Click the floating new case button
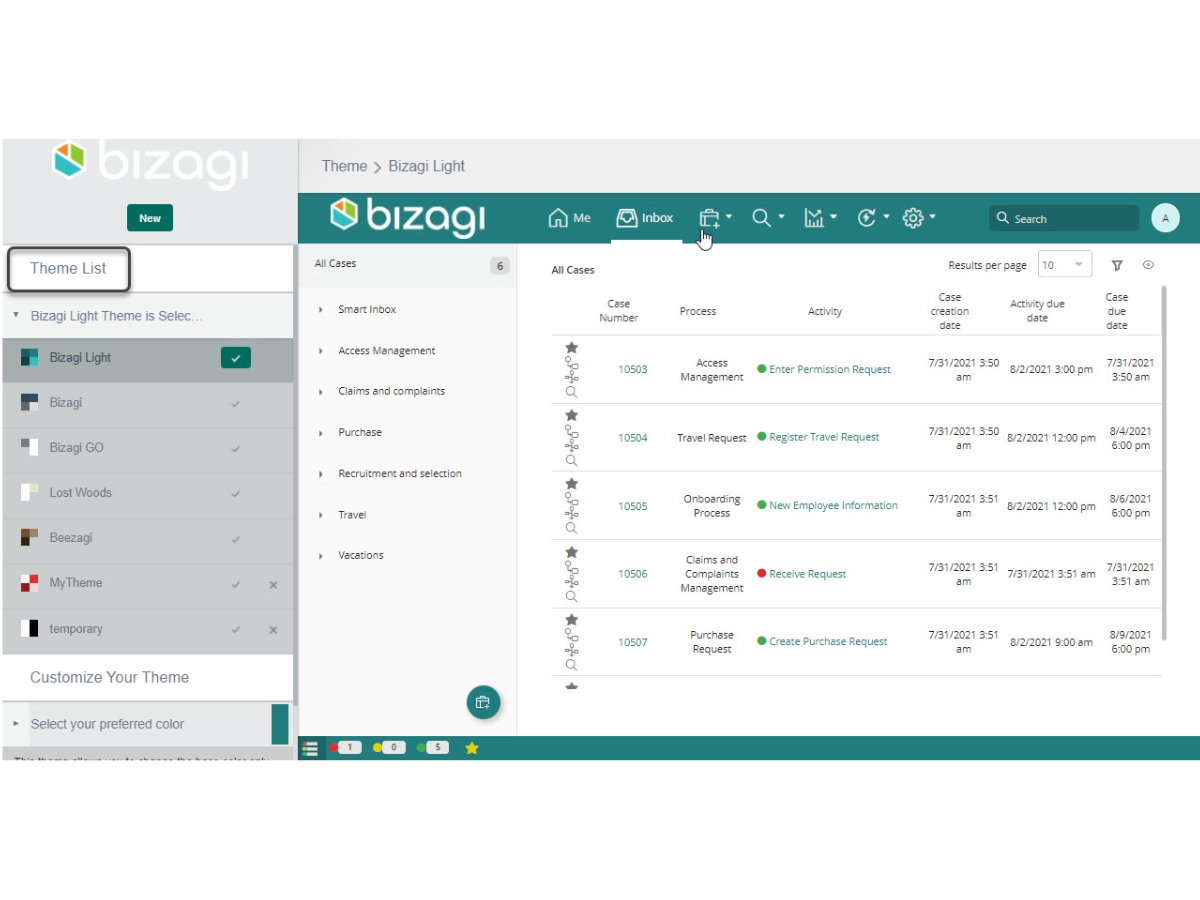Viewport: 1200px width, 900px height. (483, 702)
